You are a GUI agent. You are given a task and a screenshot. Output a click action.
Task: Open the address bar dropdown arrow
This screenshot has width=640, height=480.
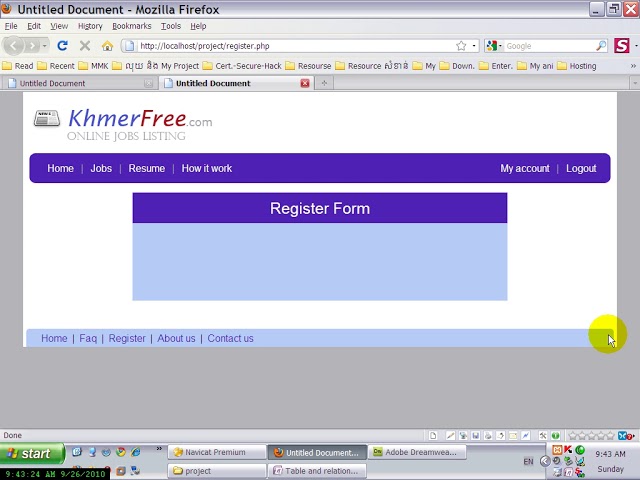click(x=473, y=46)
